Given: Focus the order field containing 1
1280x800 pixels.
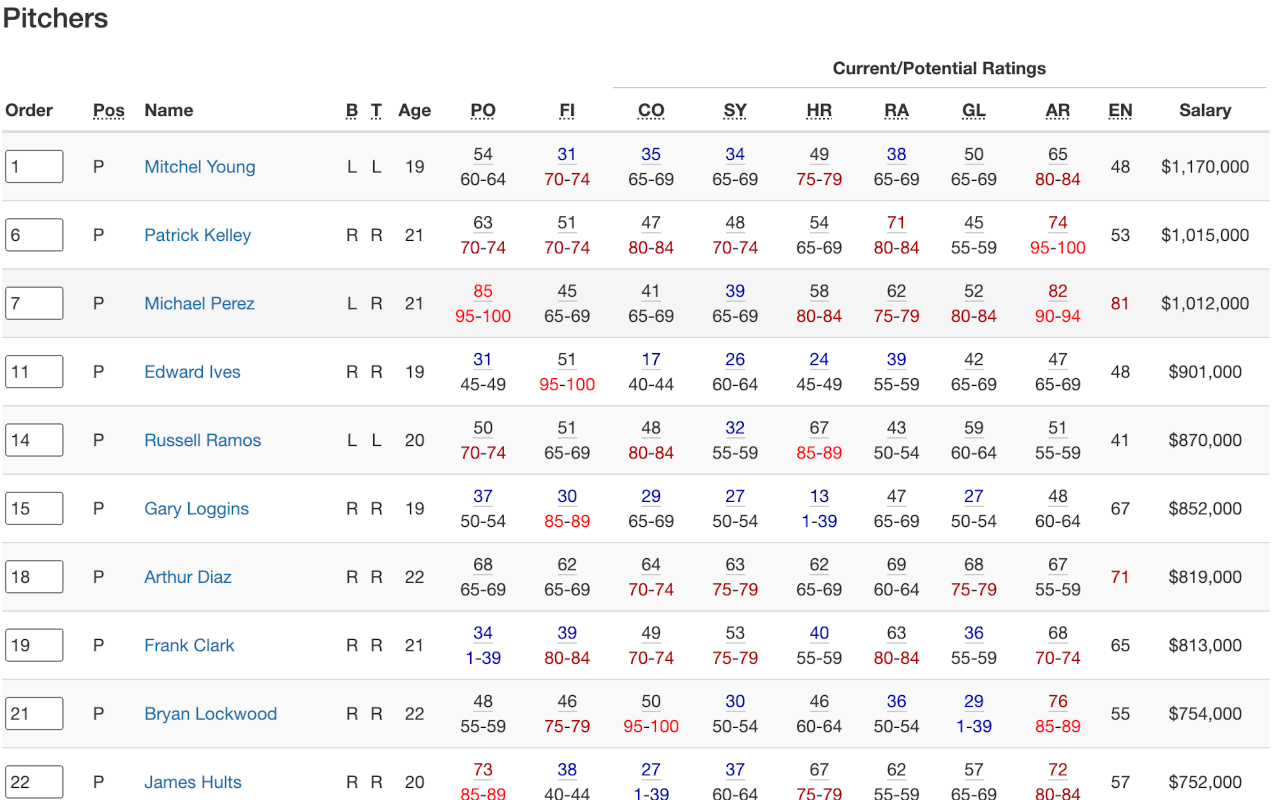Looking at the screenshot, I should point(34,167).
